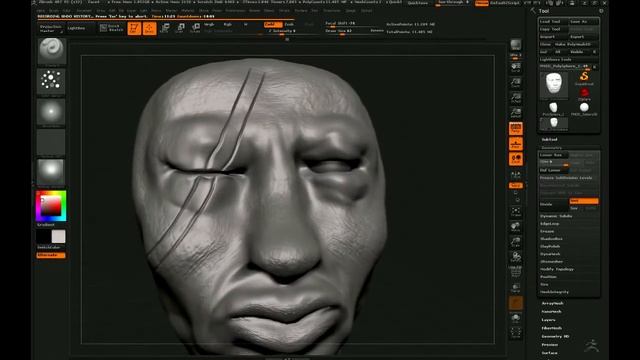Expand Dynamic Subdiv section

pyautogui.click(x=556, y=216)
